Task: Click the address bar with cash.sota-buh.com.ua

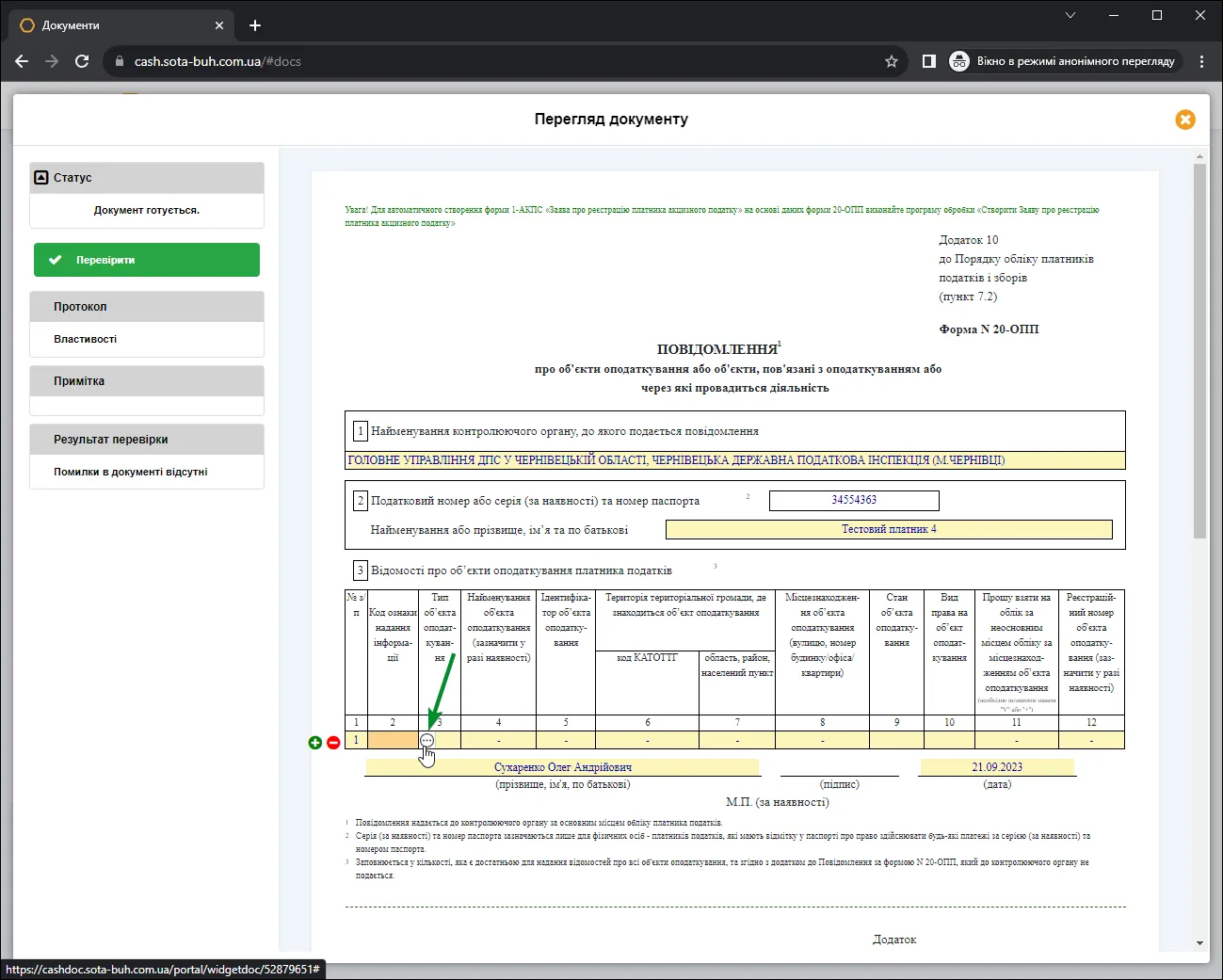Action: pyautogui.click(x=499, y=61)
